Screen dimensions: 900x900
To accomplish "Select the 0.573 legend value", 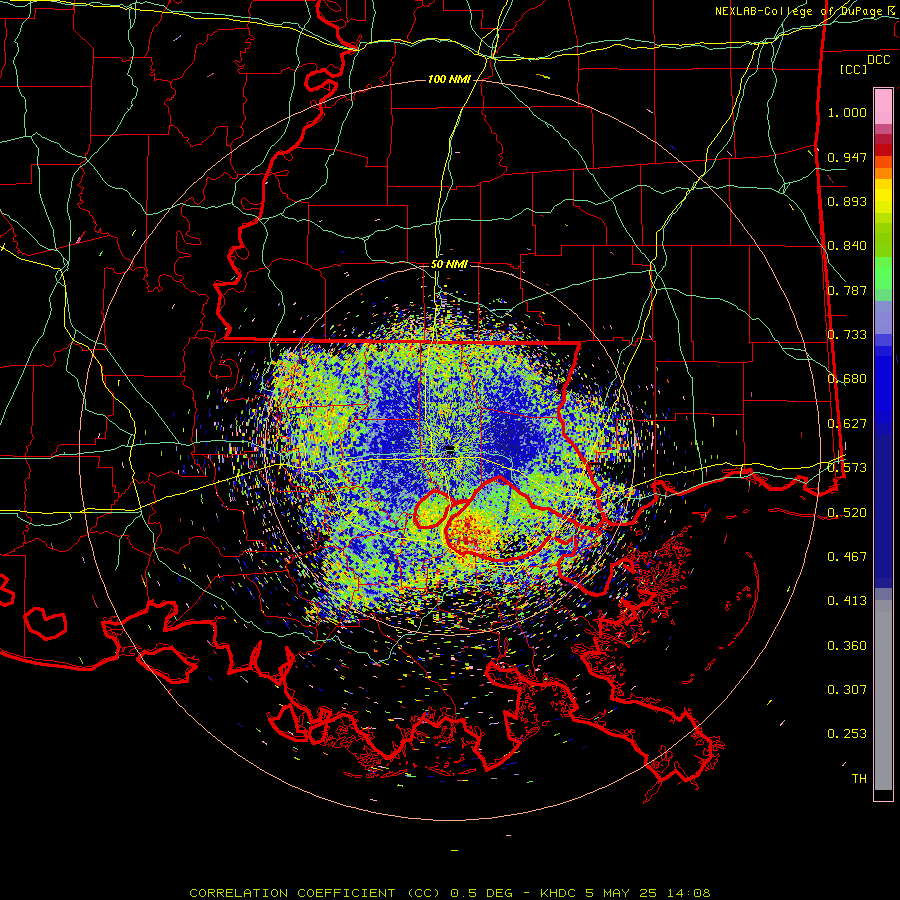I will click(x=847, y=468).
